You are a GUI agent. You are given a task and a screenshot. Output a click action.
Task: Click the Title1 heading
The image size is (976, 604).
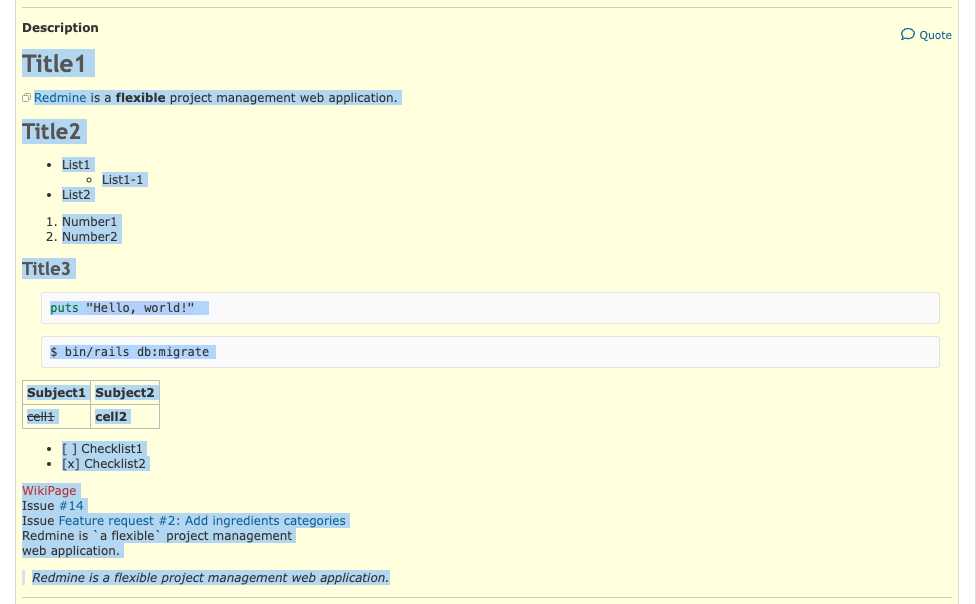tap(54, 64)
